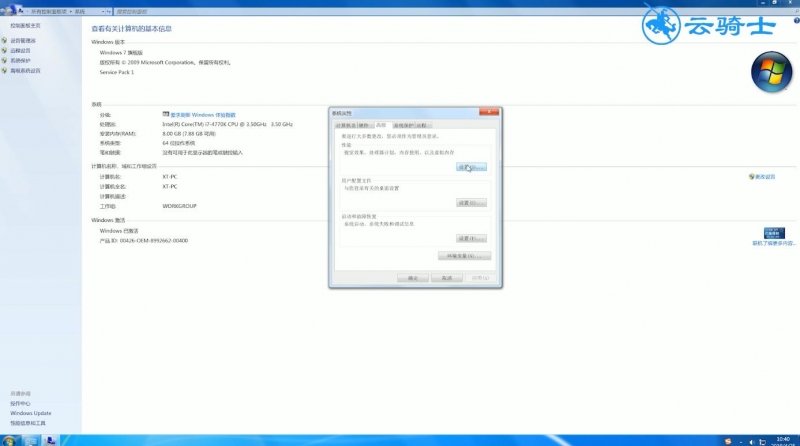The width and height of the screenshot is (800, 446).
Task: Click the taskbar system window icon
Action: click(x=50, y=441)
